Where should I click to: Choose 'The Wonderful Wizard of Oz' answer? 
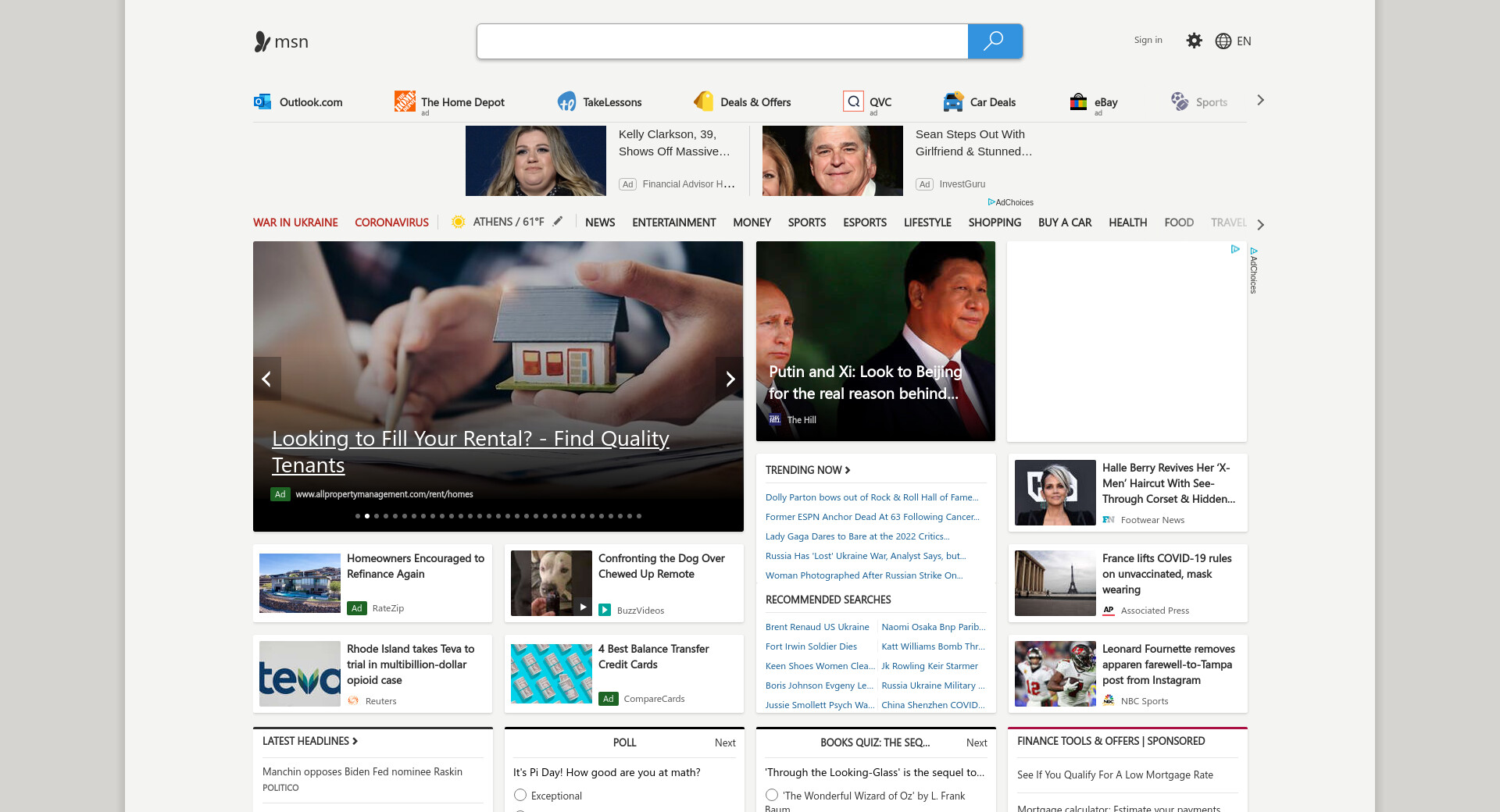[x=772, y=795]
